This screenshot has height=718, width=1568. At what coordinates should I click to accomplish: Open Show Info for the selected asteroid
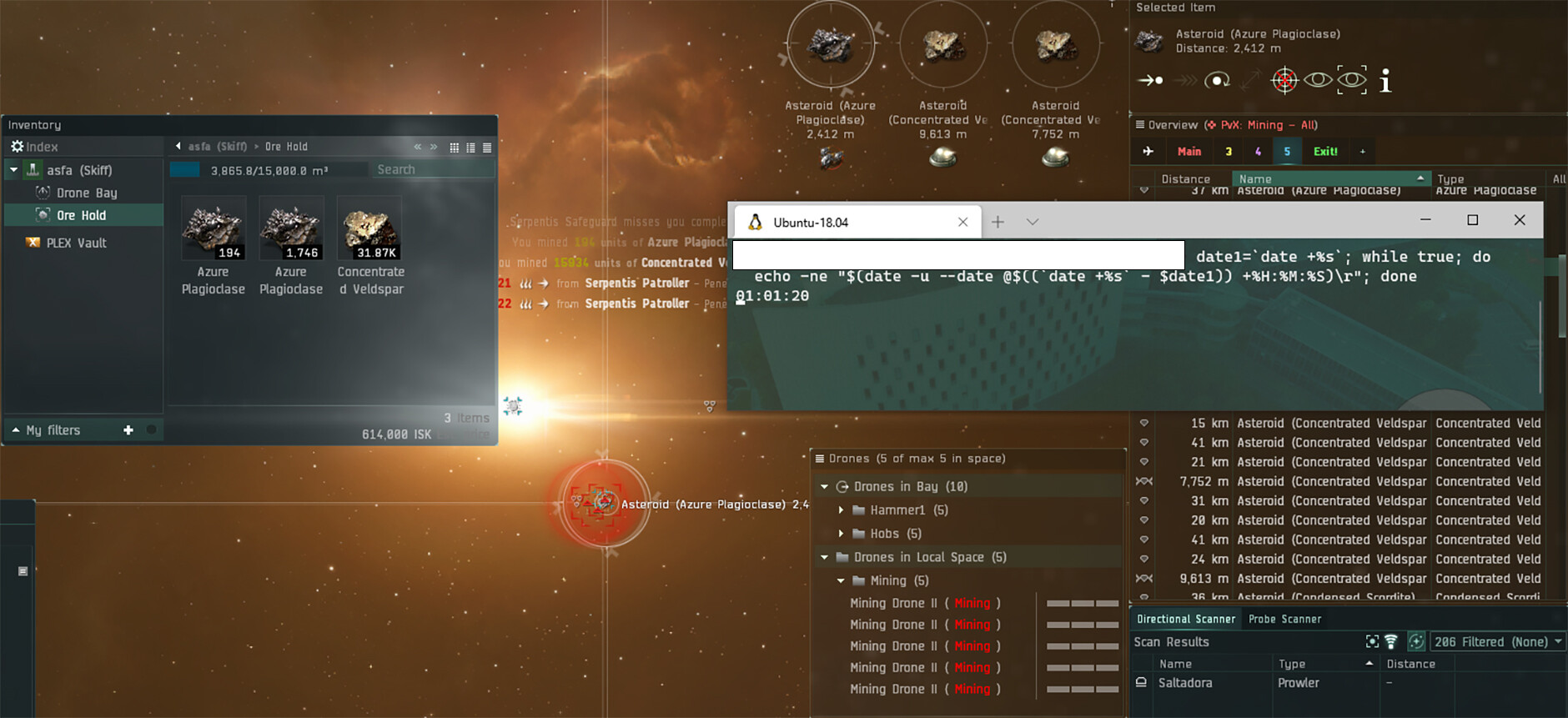pyautogui.click(x=1385, y=81)
